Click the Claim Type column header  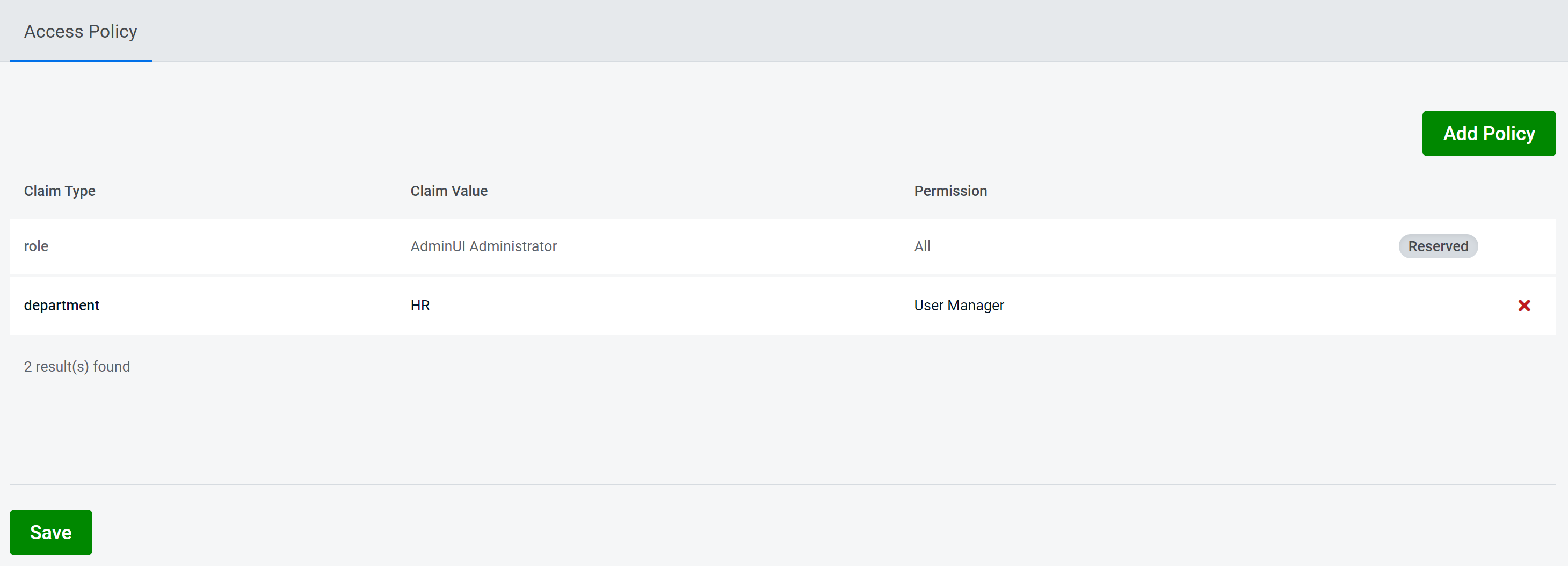(60, 191)
